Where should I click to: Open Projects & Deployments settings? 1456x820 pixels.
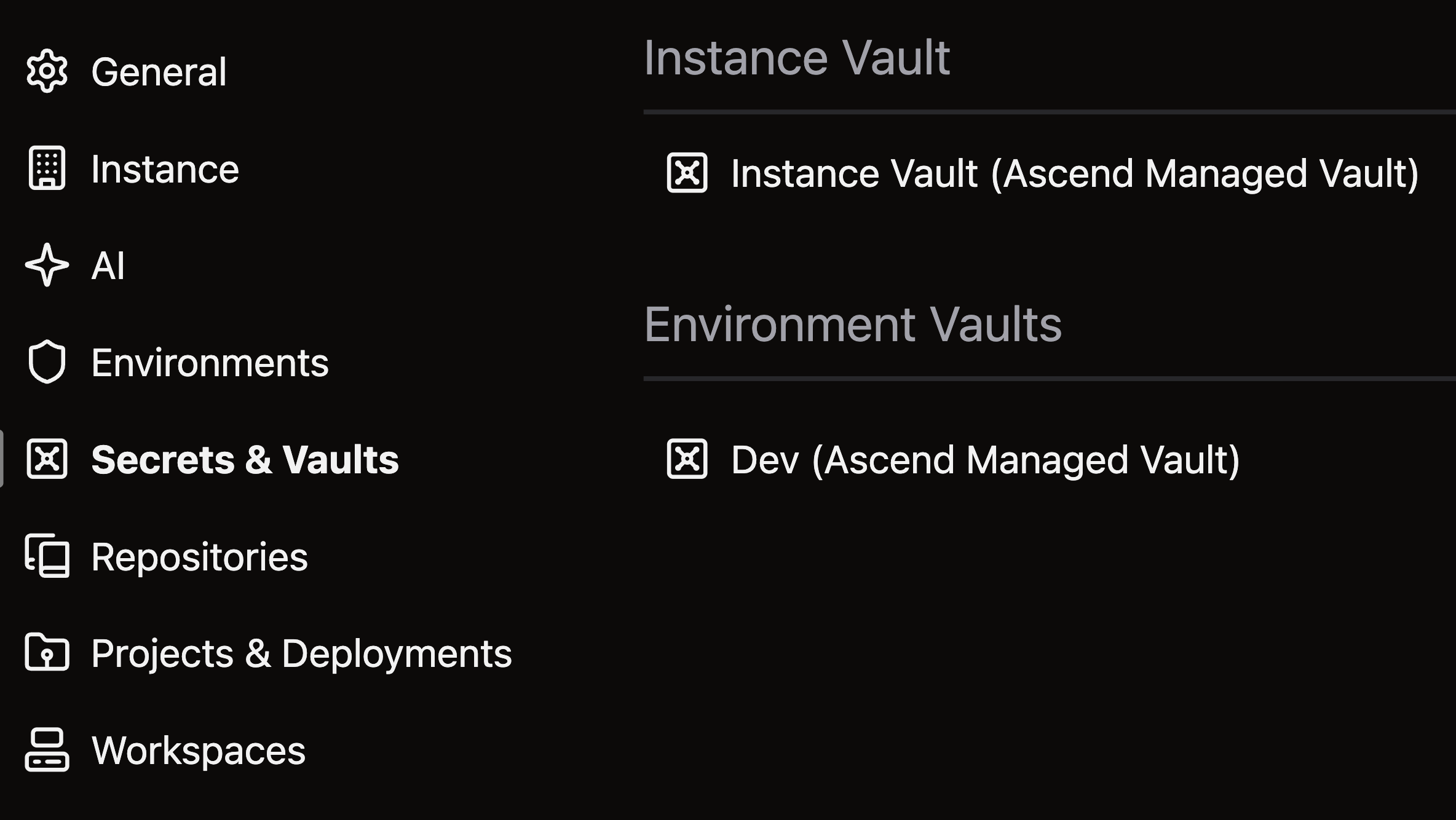[301, 653]
